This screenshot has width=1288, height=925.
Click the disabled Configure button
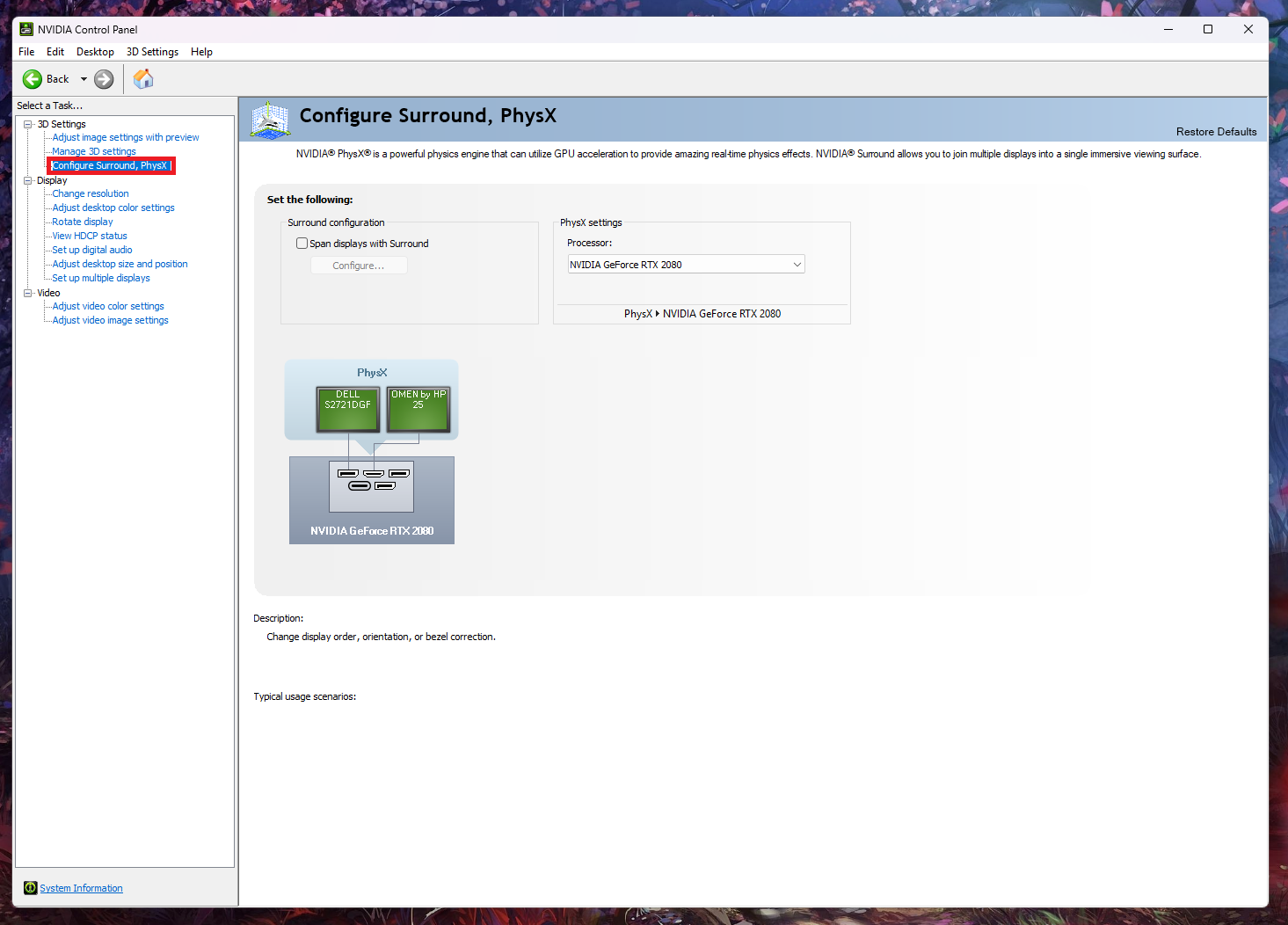[359, 266]
